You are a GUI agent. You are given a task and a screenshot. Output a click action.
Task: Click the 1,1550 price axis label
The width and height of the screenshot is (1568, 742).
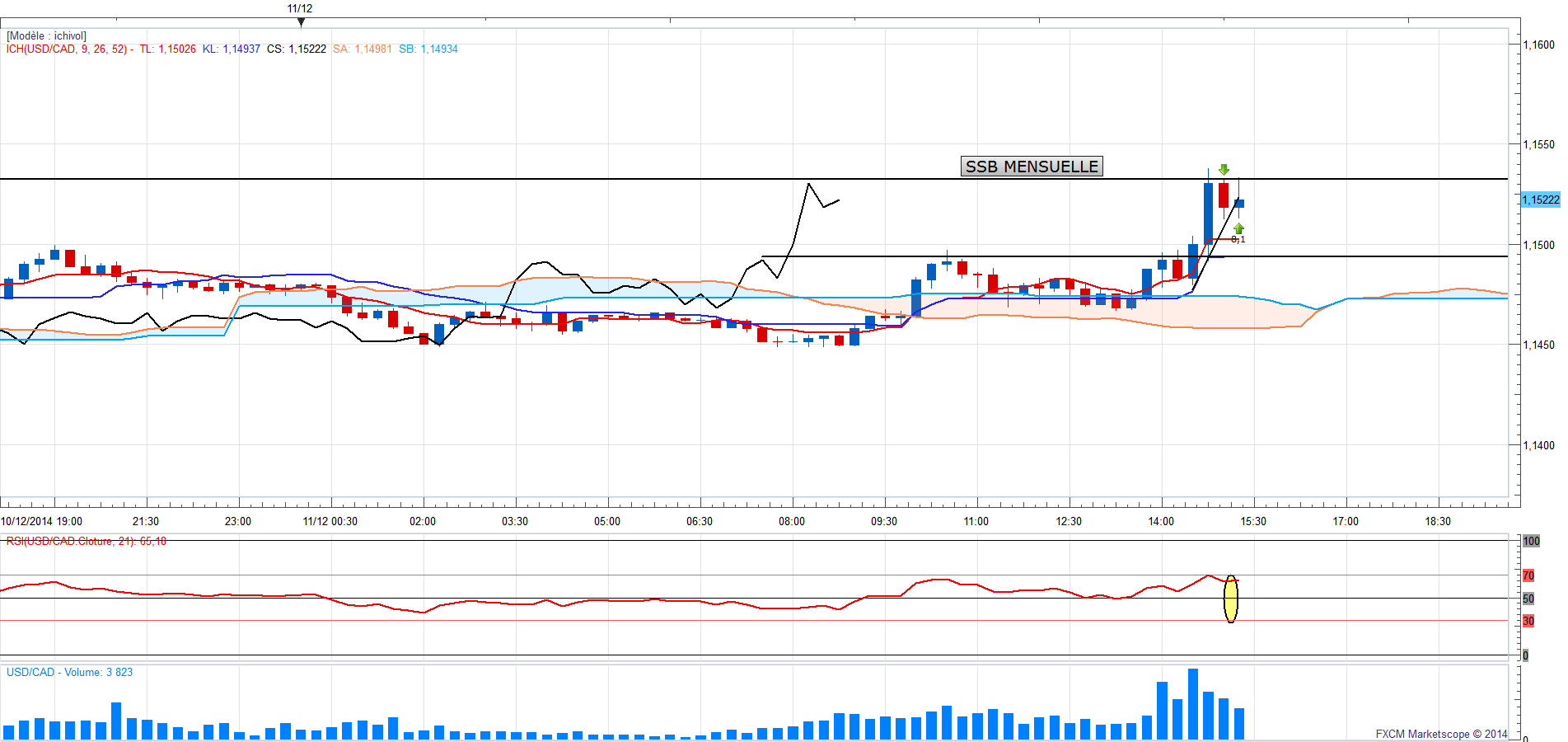point(1539,144)
